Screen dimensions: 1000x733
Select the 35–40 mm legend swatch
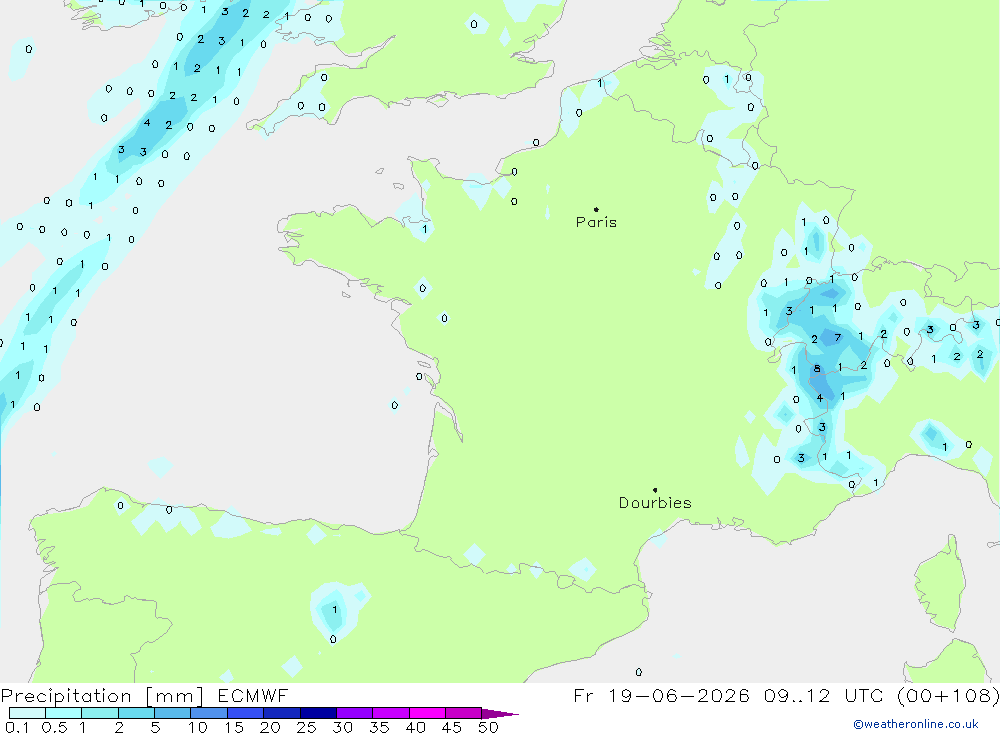[391, 713]
